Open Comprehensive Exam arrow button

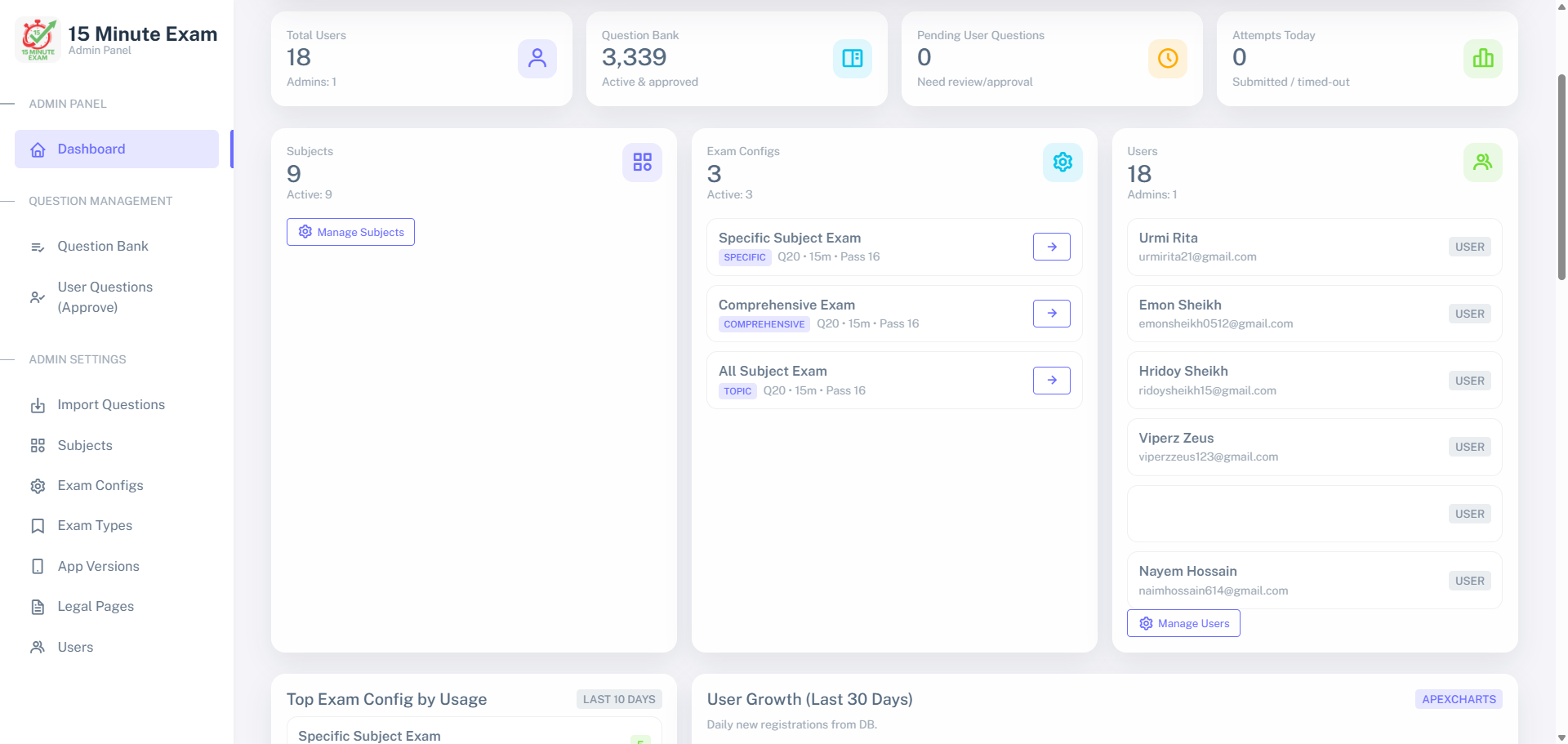(1052, 314)
